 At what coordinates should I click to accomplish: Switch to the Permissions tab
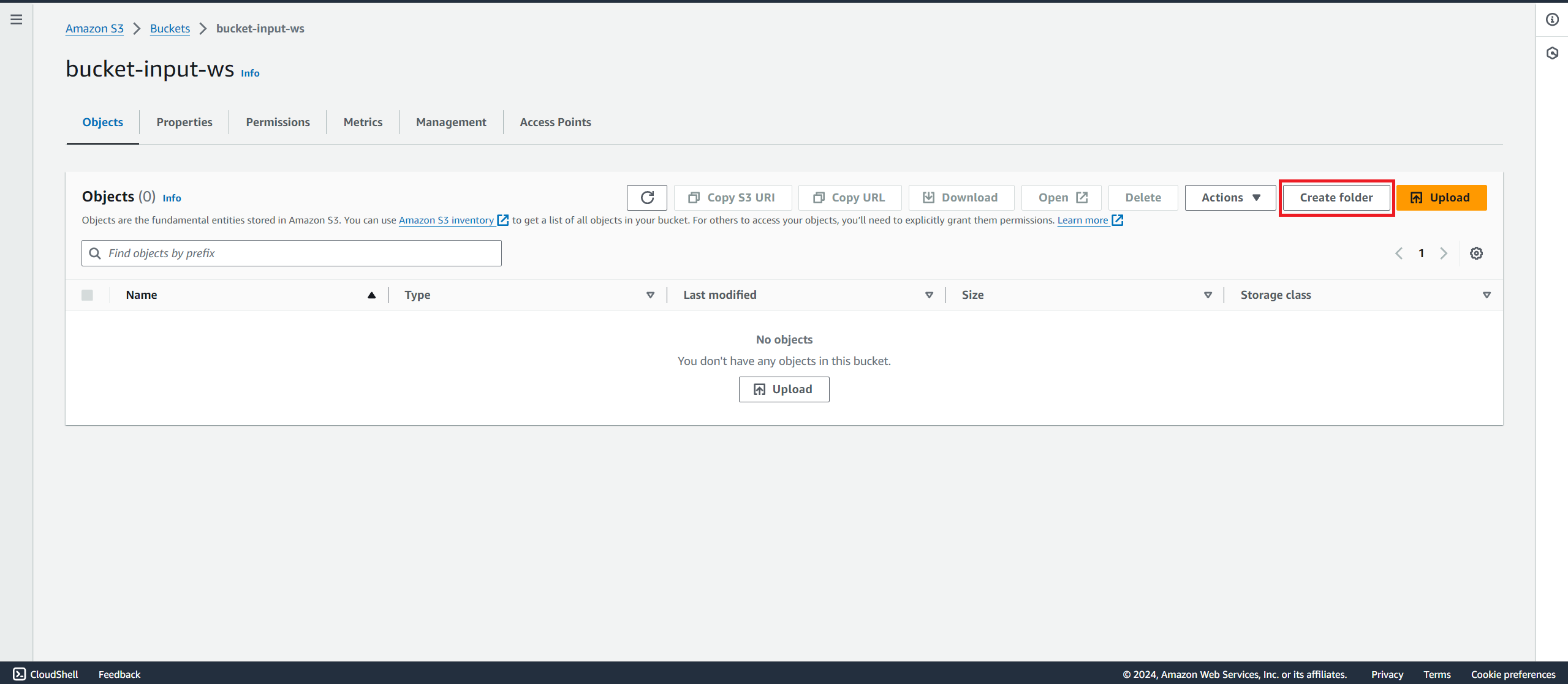click(278, 122)
